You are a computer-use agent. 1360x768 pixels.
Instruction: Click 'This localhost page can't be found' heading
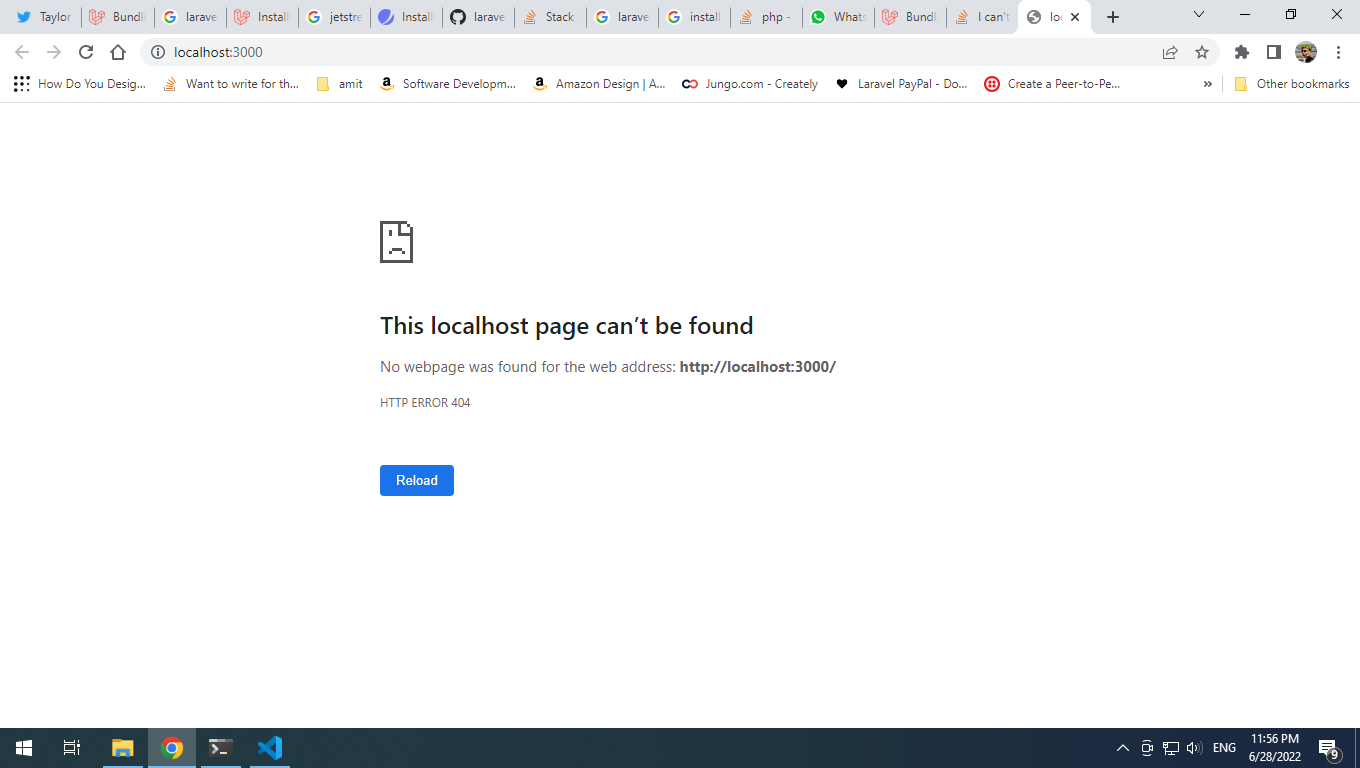[567, 326]
